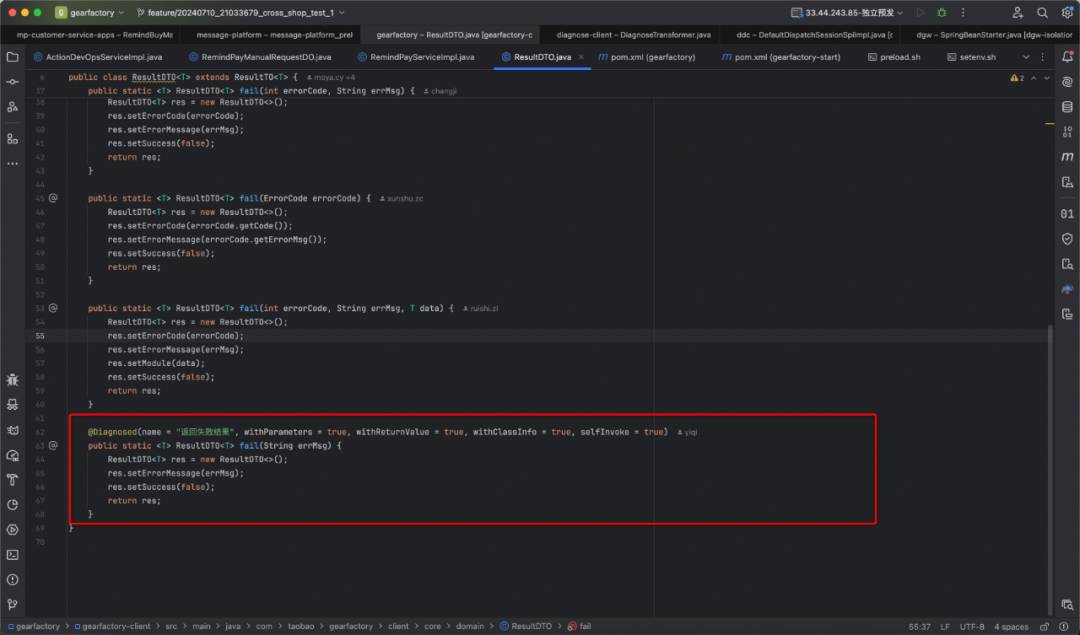Screen dimensions: 1080x635
Task: Click LF line separator in status bar
Action: tap(945, 627)
